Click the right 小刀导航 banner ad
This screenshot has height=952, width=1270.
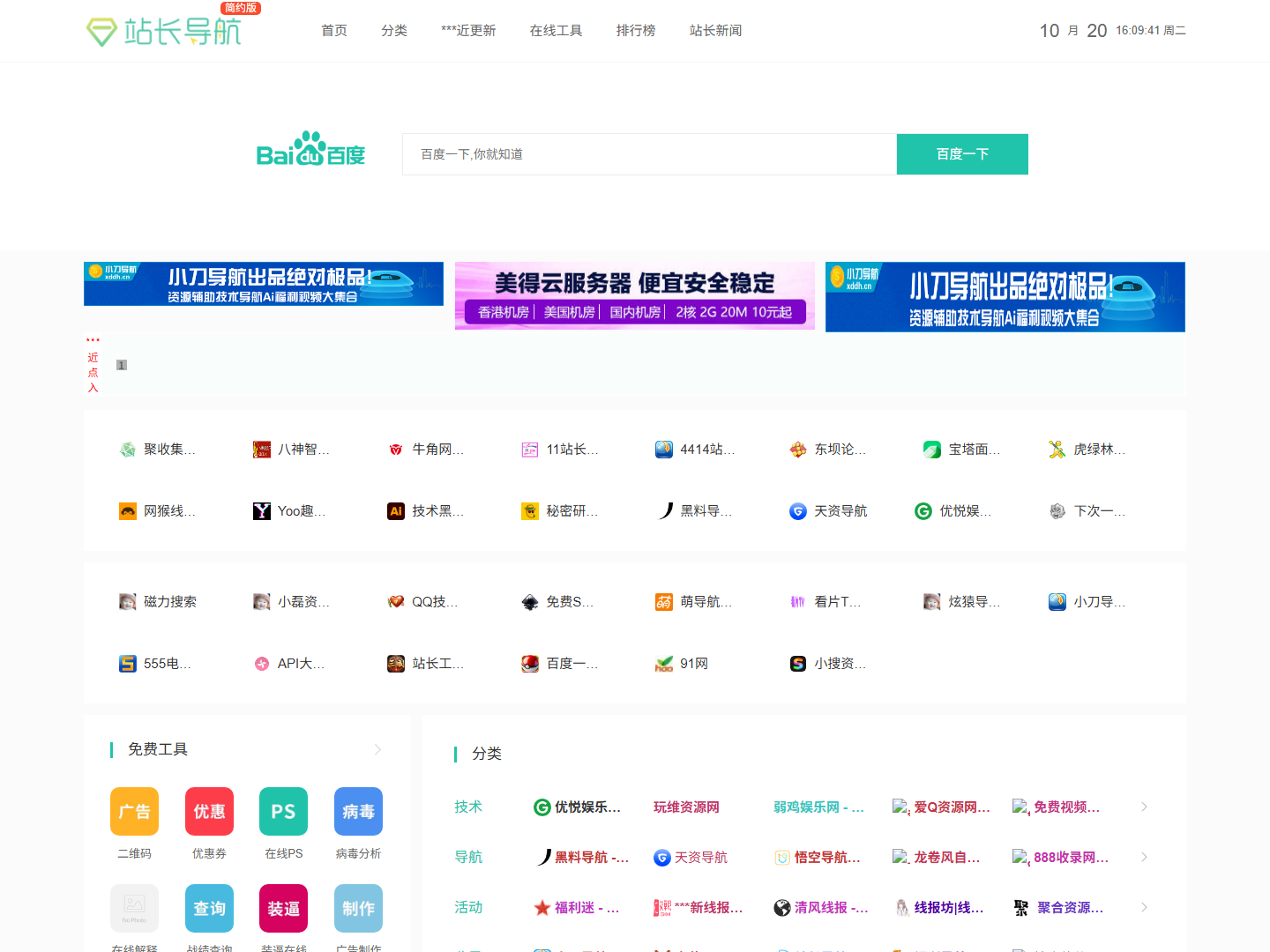point(1005,297)
